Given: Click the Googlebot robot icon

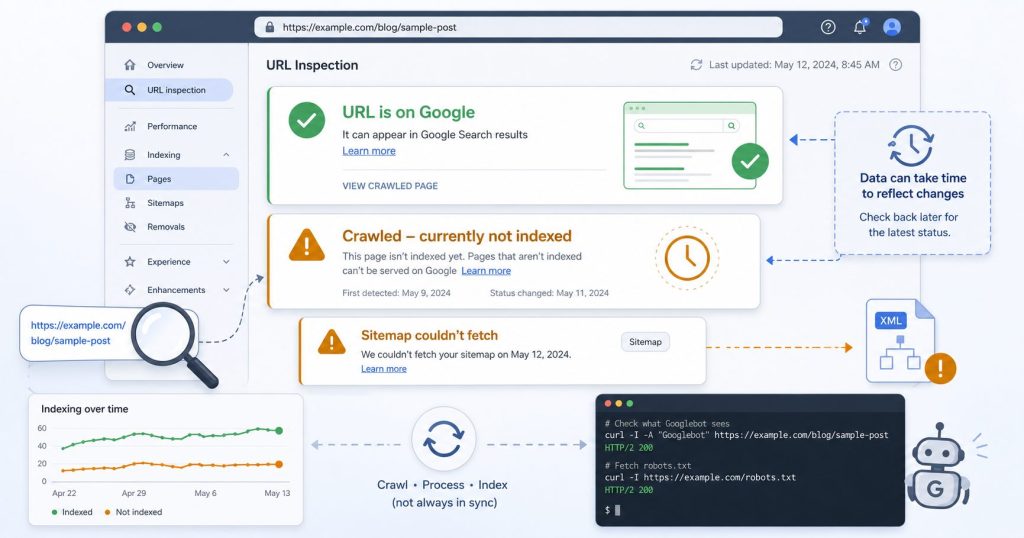Looking at the screenshot, I should point(938,465).
